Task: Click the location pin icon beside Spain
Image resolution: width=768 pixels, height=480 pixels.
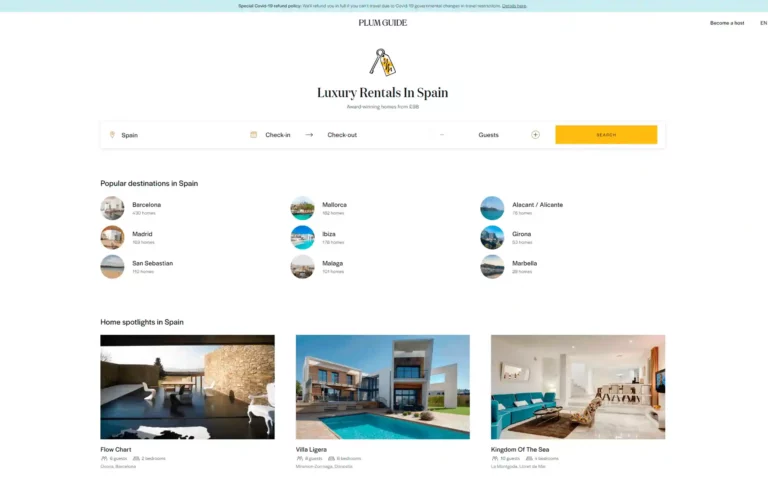Action: 112,135
